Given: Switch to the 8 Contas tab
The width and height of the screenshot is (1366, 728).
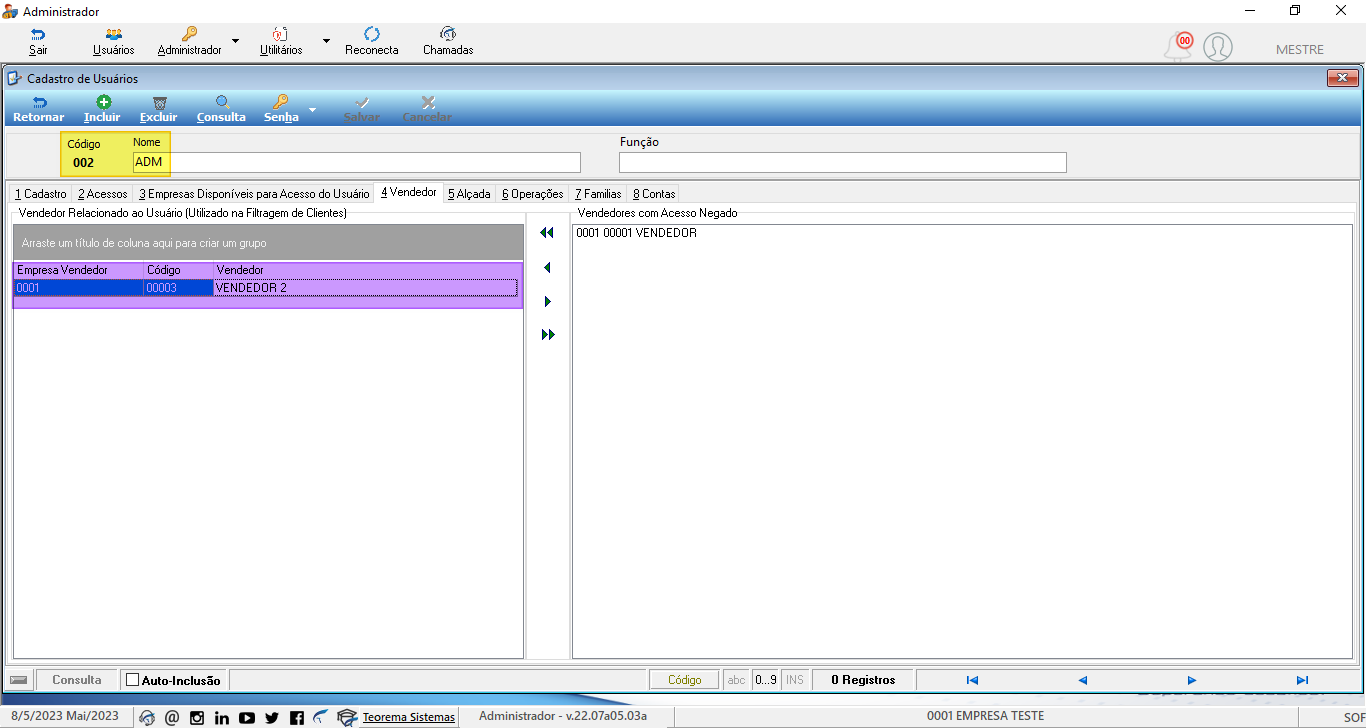Looking at the screenshot, I should pyautogui.click(x=654, y=194).
